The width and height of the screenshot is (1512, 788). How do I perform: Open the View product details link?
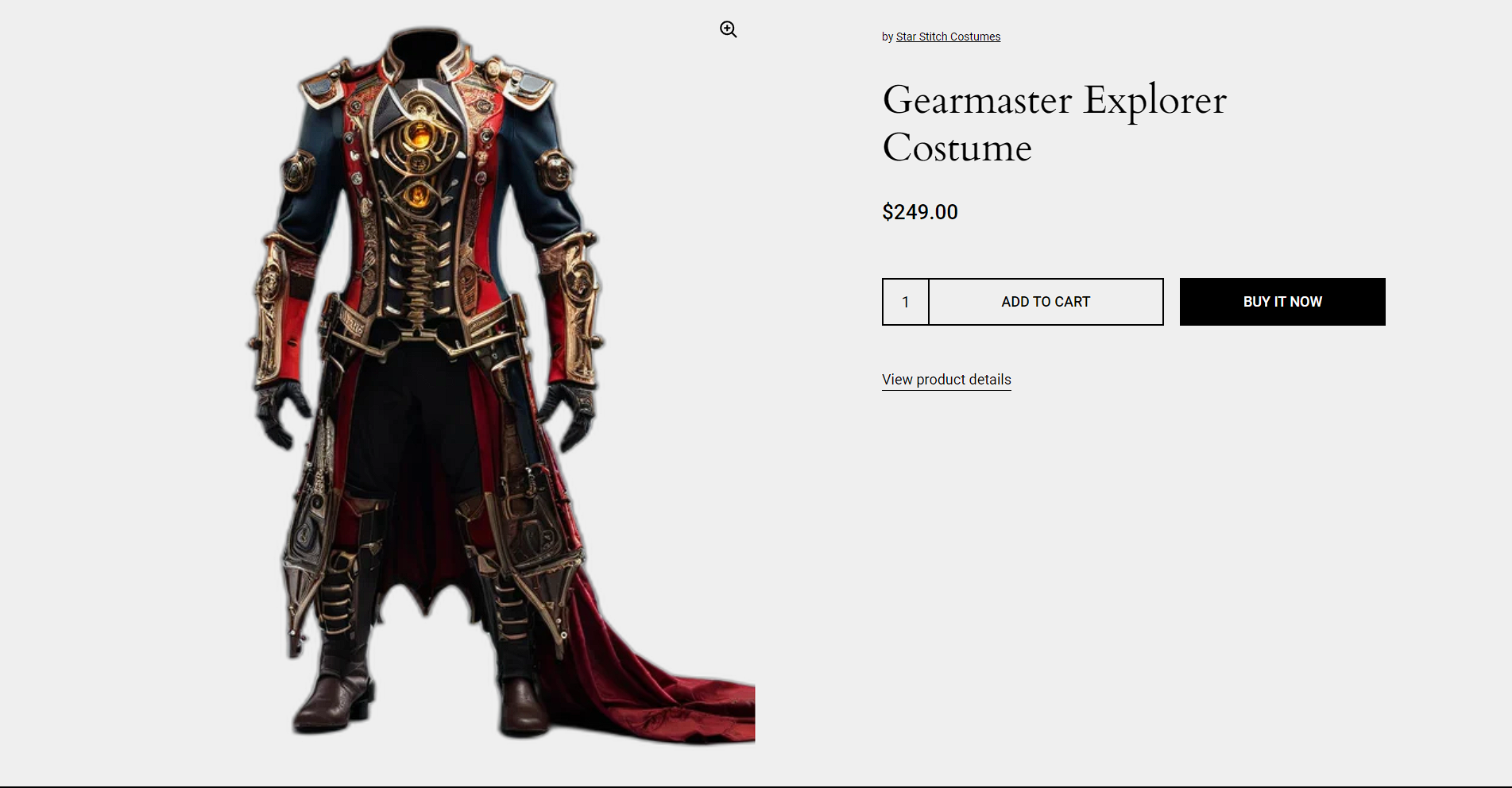946,380
